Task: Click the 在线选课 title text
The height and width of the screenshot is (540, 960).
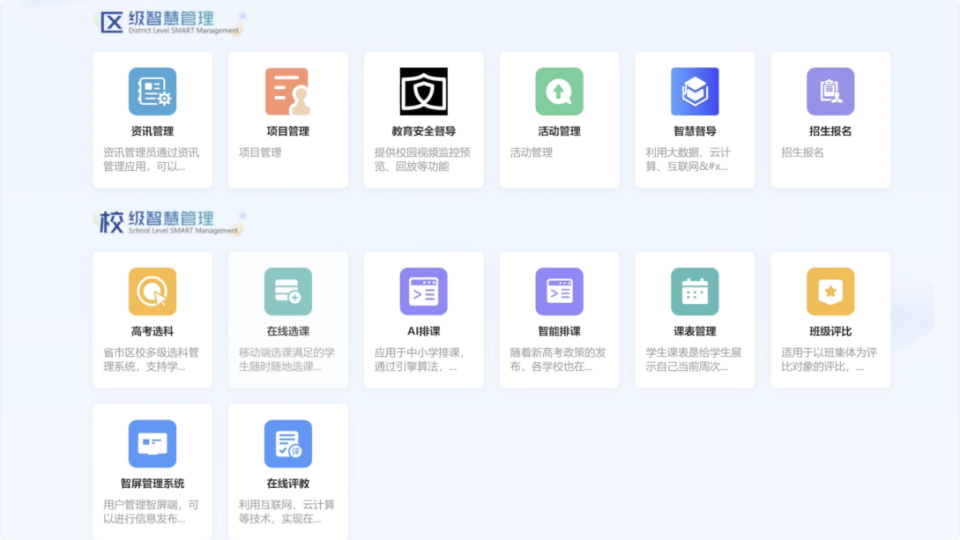Action: pyautogui.click(x=288, y=331)
